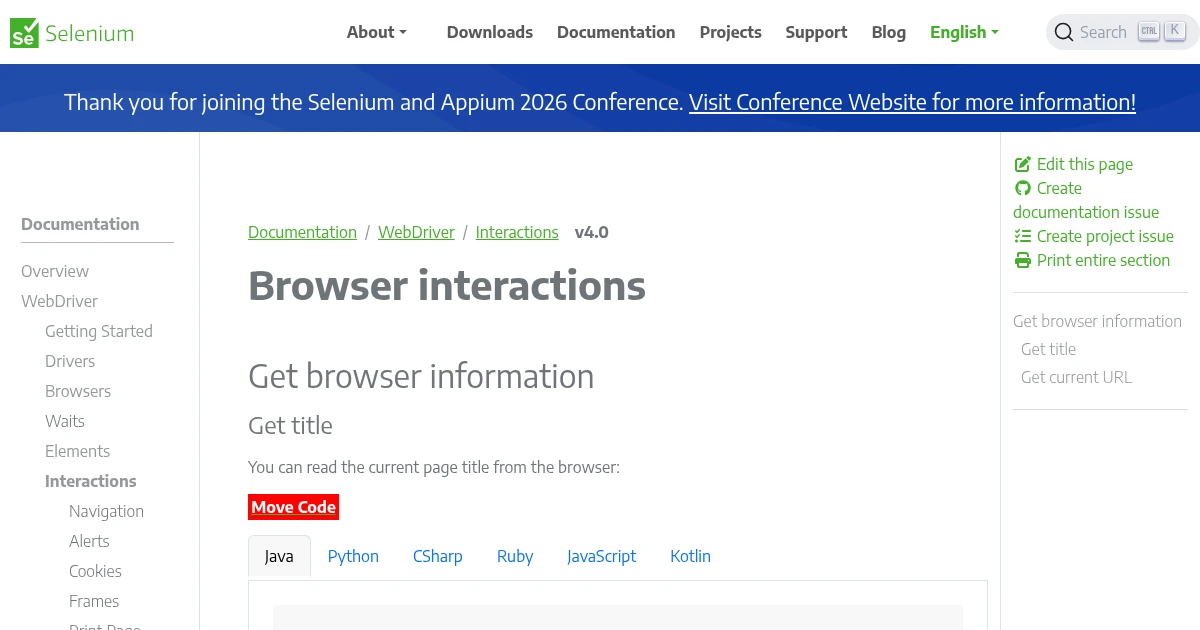Viewport: 1200px width, 630px height.
Task: Open Getting Started in the sidebar
Action: pos(99,331)
